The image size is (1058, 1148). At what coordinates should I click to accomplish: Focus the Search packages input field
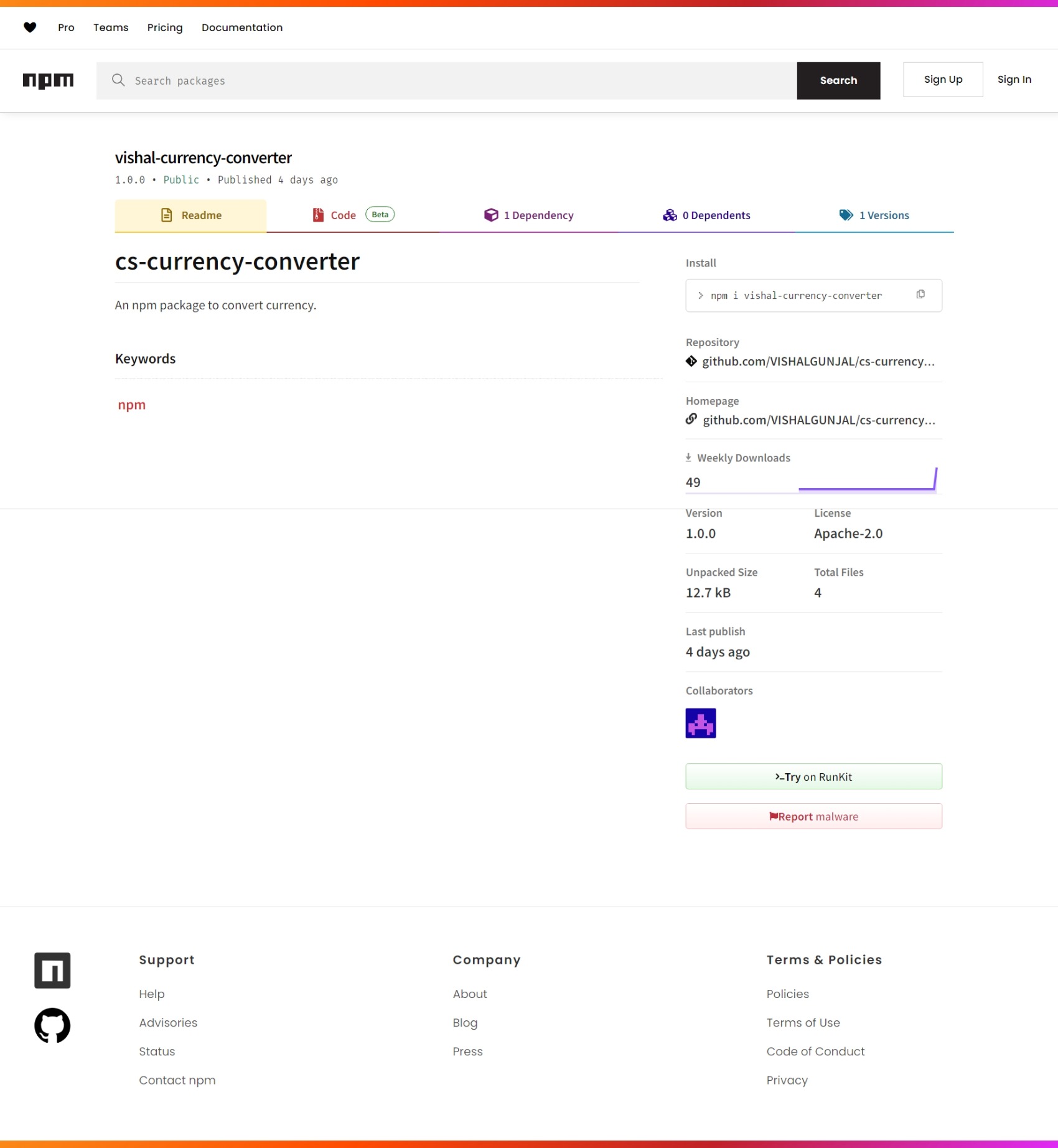click(446, 80)
